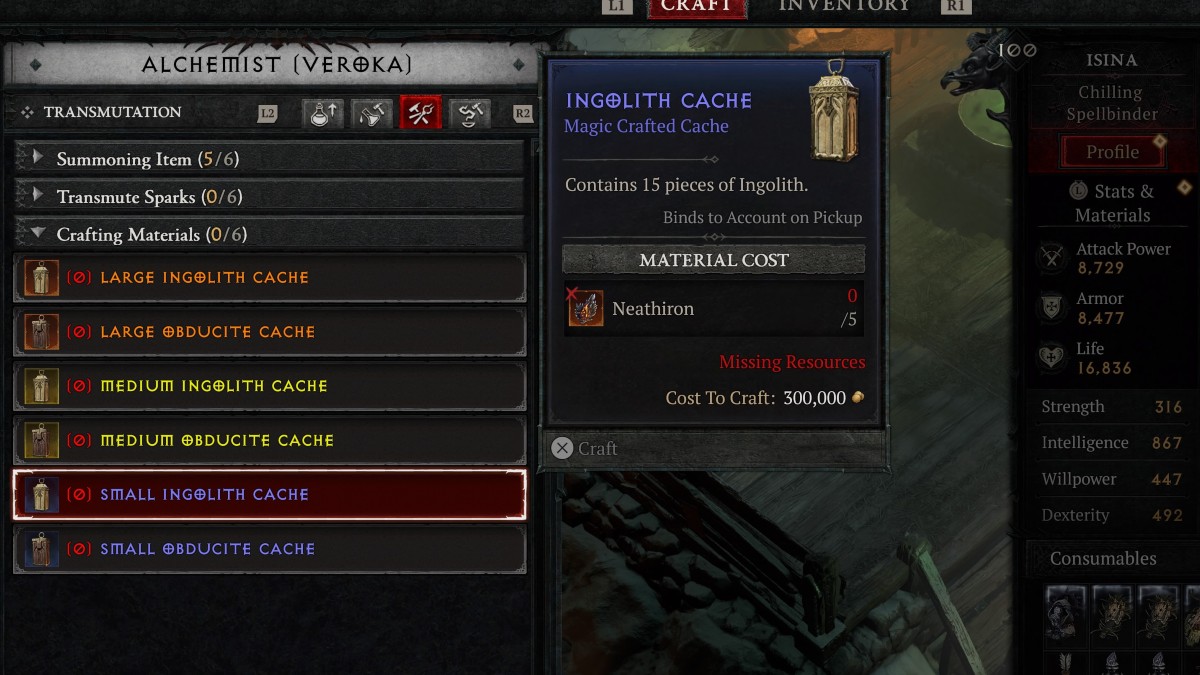Viewport: 1200px width, 675px height.
Task: Select Small Obducite Cache recipe
Action: [x=269, y=549]
